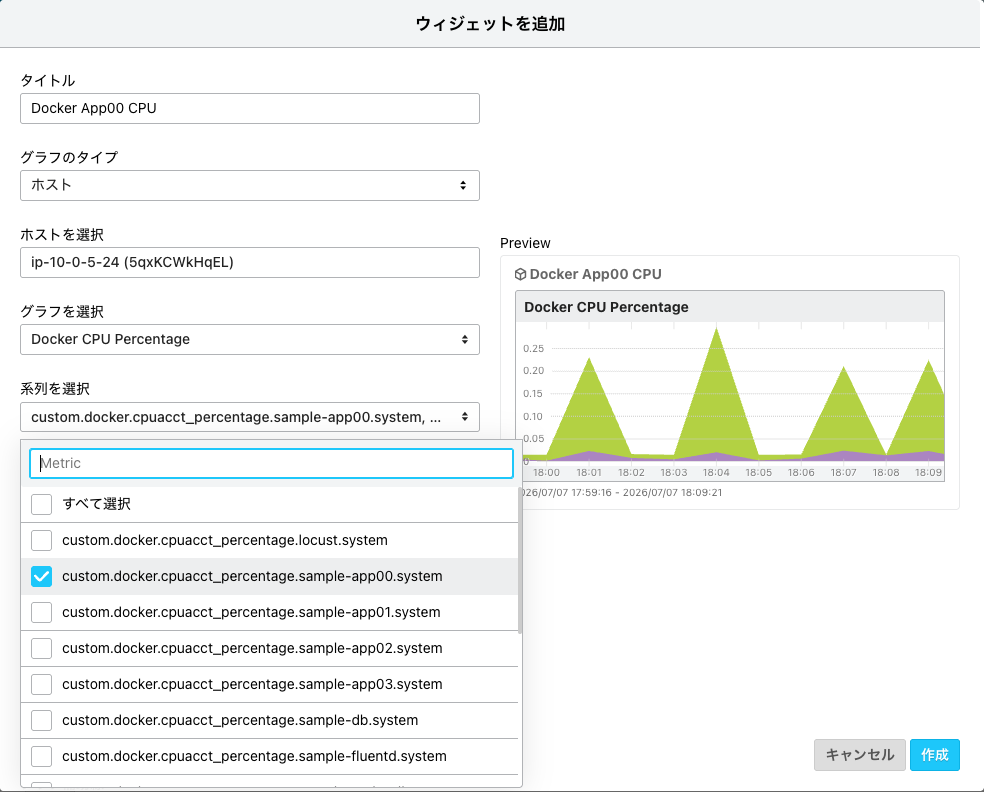
Task: Uncheck the sample-app00.system series checkbox
Action: 41,576
